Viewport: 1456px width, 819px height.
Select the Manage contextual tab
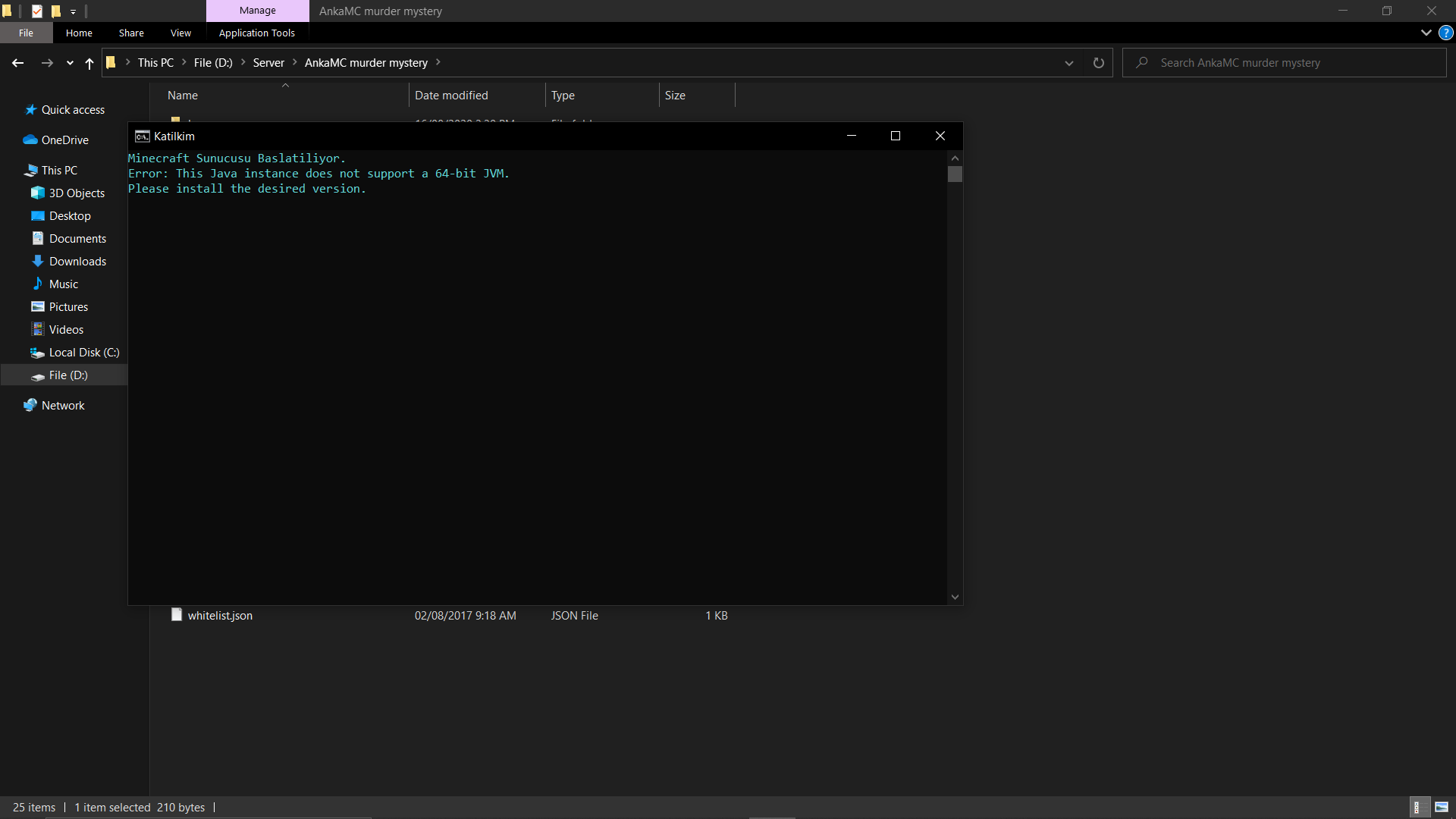tap(258, 11)
